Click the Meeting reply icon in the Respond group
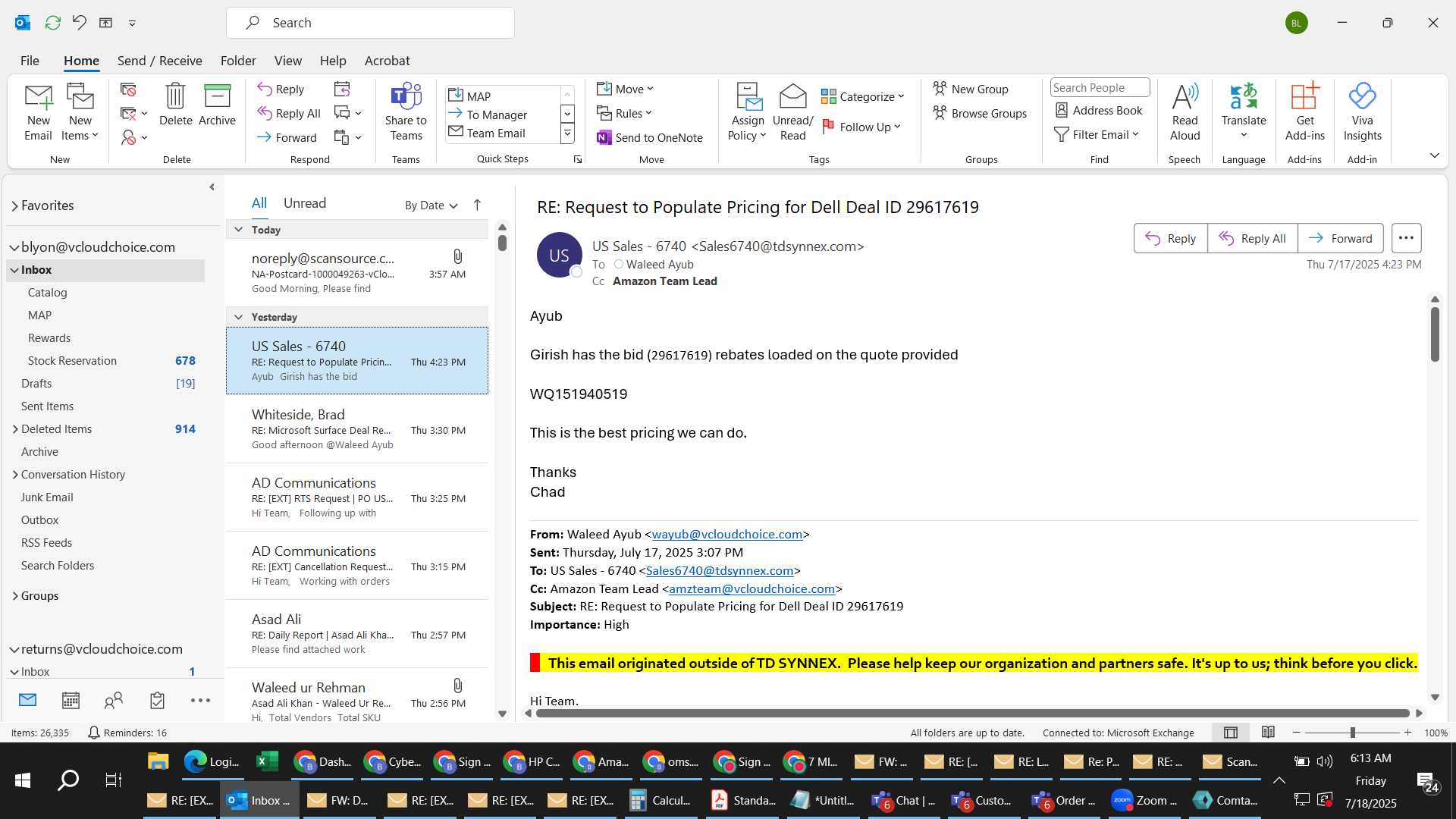Screen dimensions: 1456x819 (342, 89)
